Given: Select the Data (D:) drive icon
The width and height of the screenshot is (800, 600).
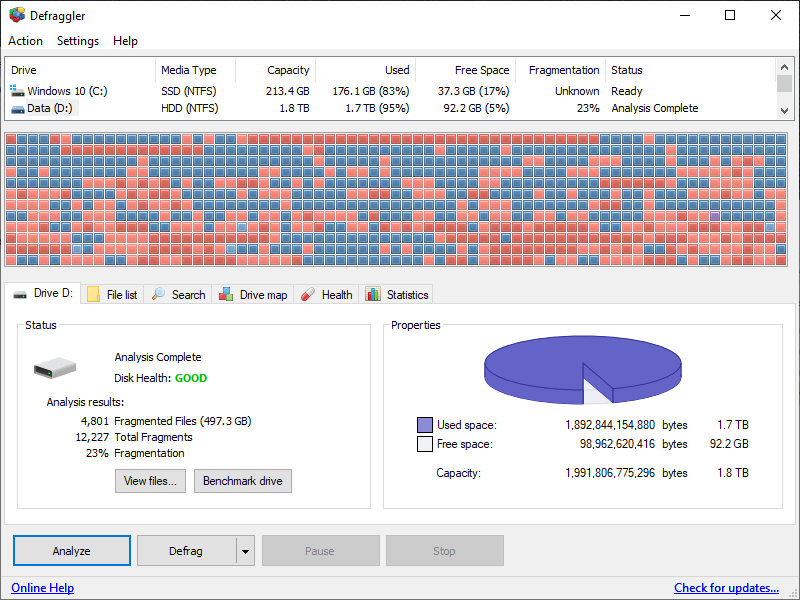Looking at the screenshot, I should pos(16,108).
